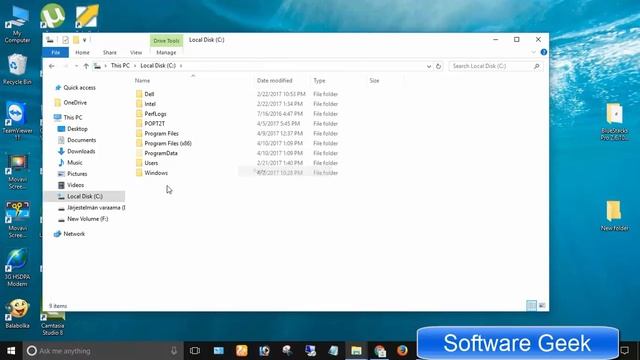Switch to the View ribbon tab
The width and height of the screenshot is (640, 360).
(x=136, y=53)
